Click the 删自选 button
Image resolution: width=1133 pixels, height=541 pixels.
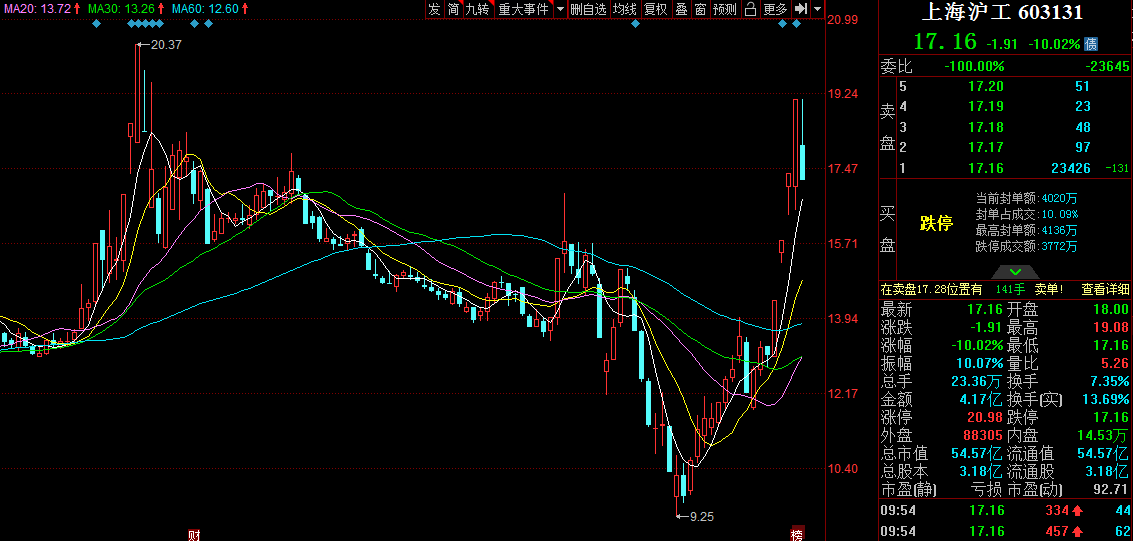point(589,9)
